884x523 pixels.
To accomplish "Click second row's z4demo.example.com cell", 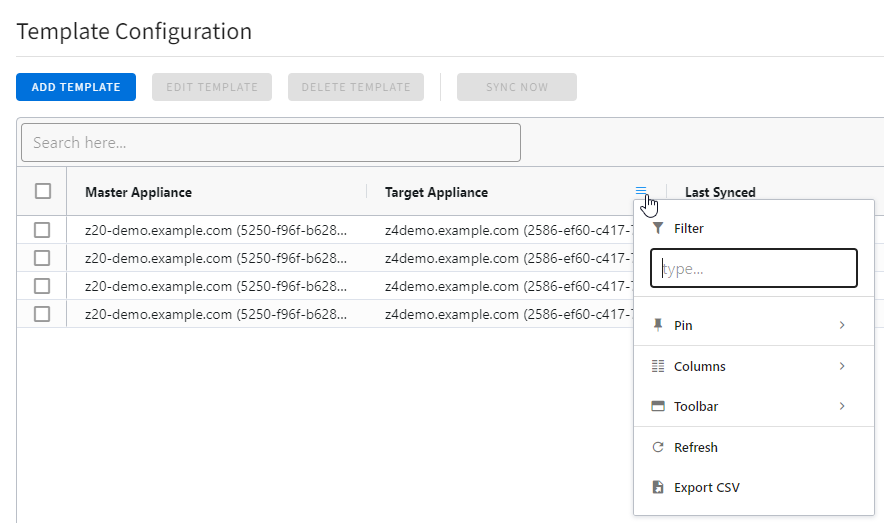I will pyautogui.click(x=509, y=258).
